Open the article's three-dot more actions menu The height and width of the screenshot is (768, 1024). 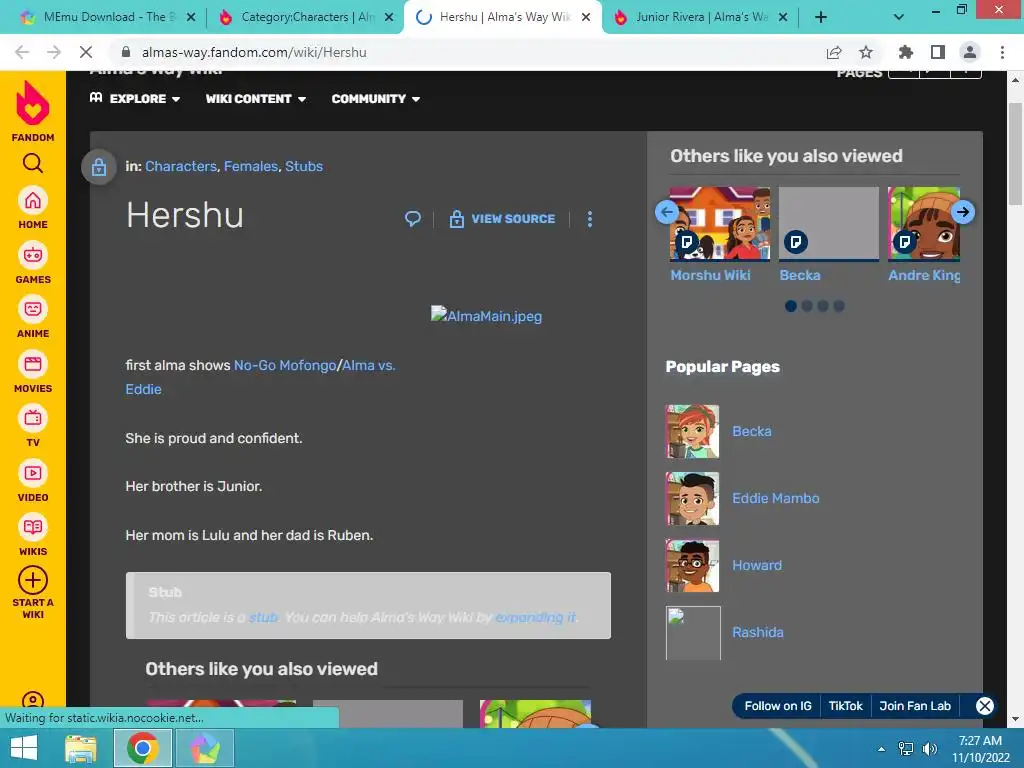pos(590,219)
